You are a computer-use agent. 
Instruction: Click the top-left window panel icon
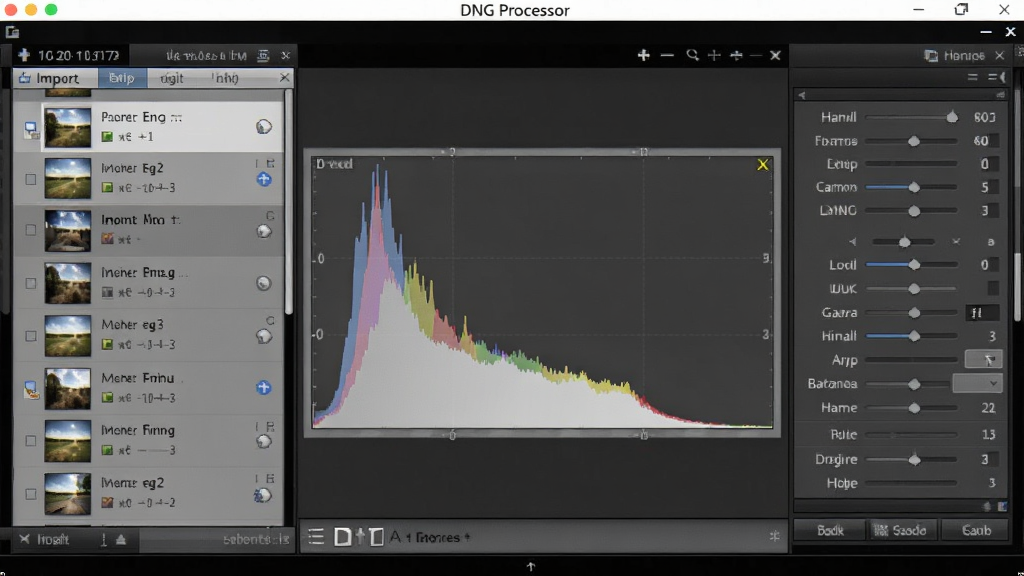[x=12, y=31]
